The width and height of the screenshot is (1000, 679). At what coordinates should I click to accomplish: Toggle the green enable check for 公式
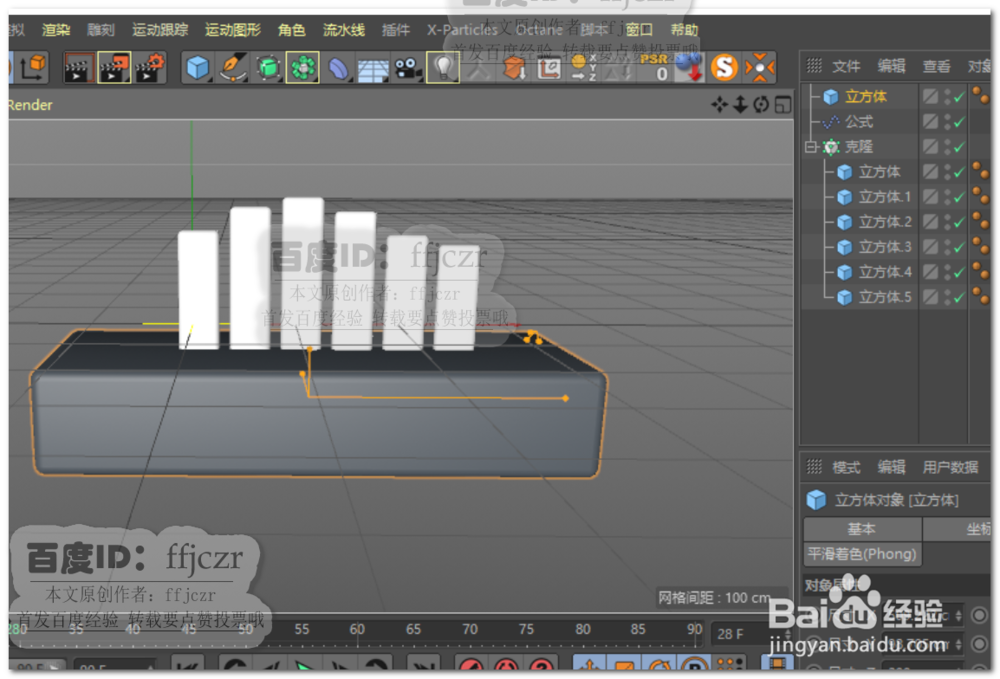click(959, 121)
